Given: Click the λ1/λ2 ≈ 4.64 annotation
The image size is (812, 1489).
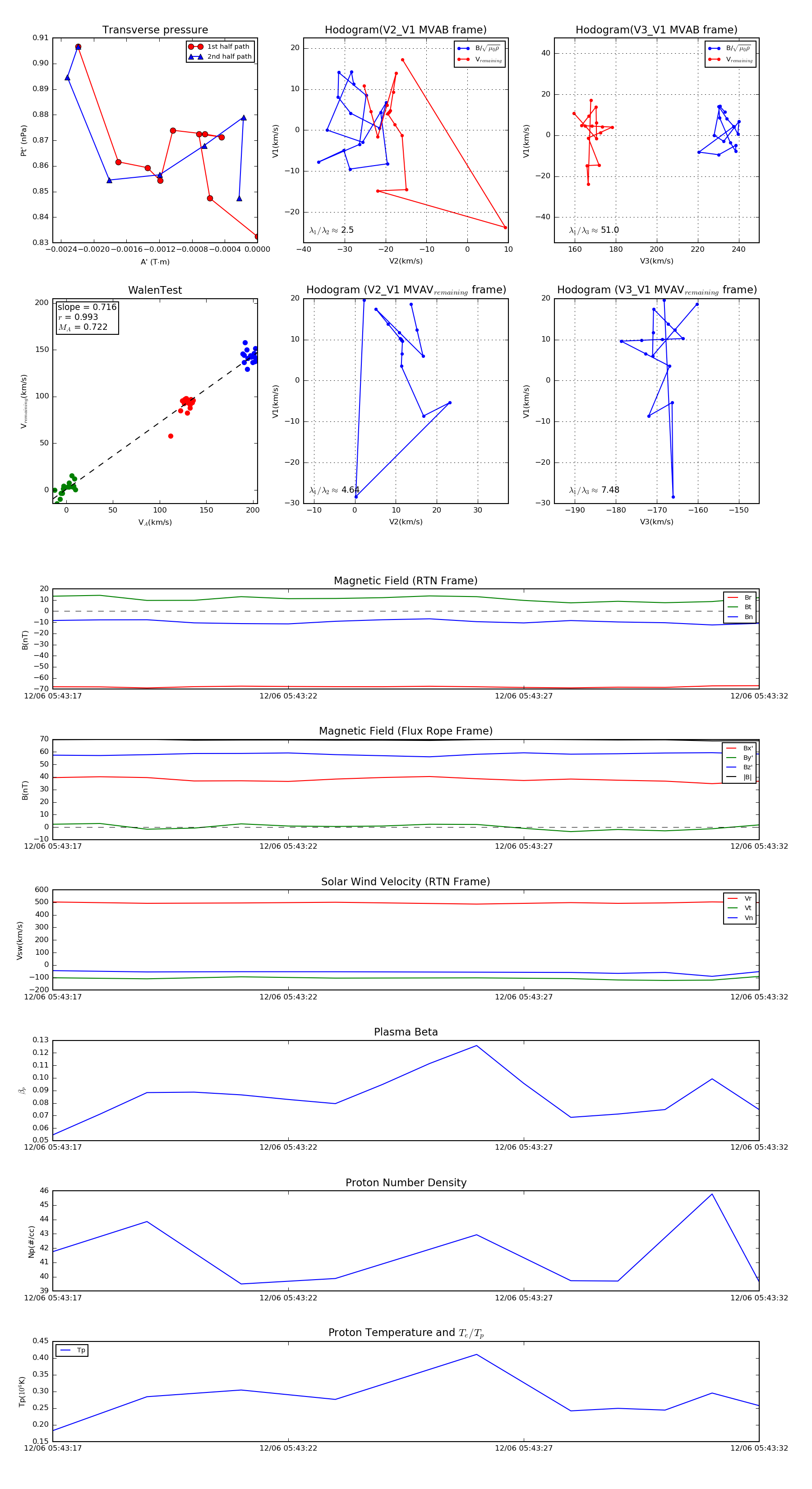Looking at the screenshot, I should [x=334, y=490].
